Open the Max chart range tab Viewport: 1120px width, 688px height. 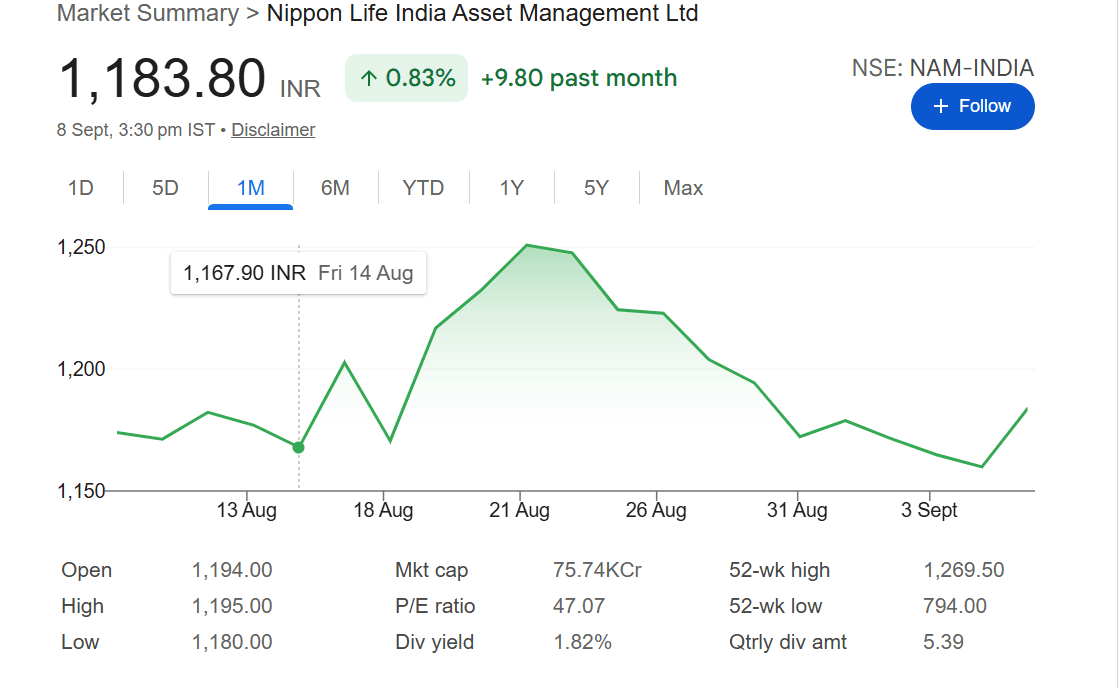pos(683,188)
